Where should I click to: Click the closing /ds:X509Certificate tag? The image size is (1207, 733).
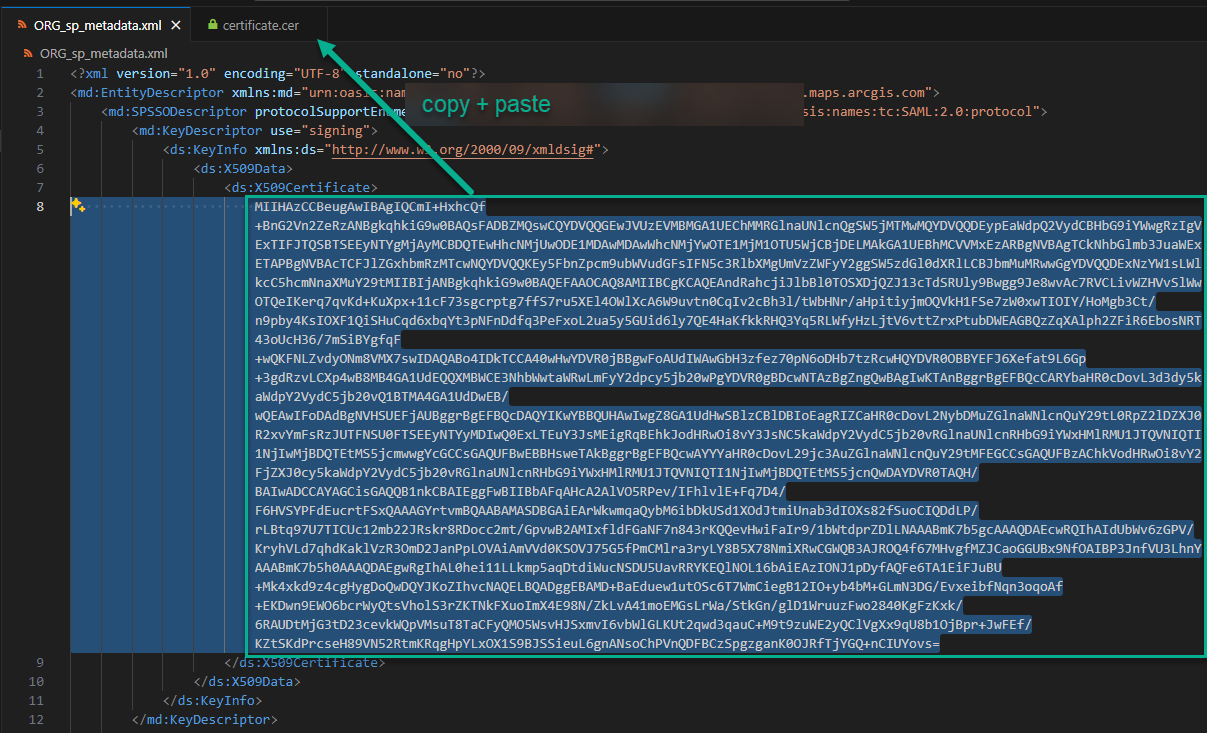tap(304, 662)
